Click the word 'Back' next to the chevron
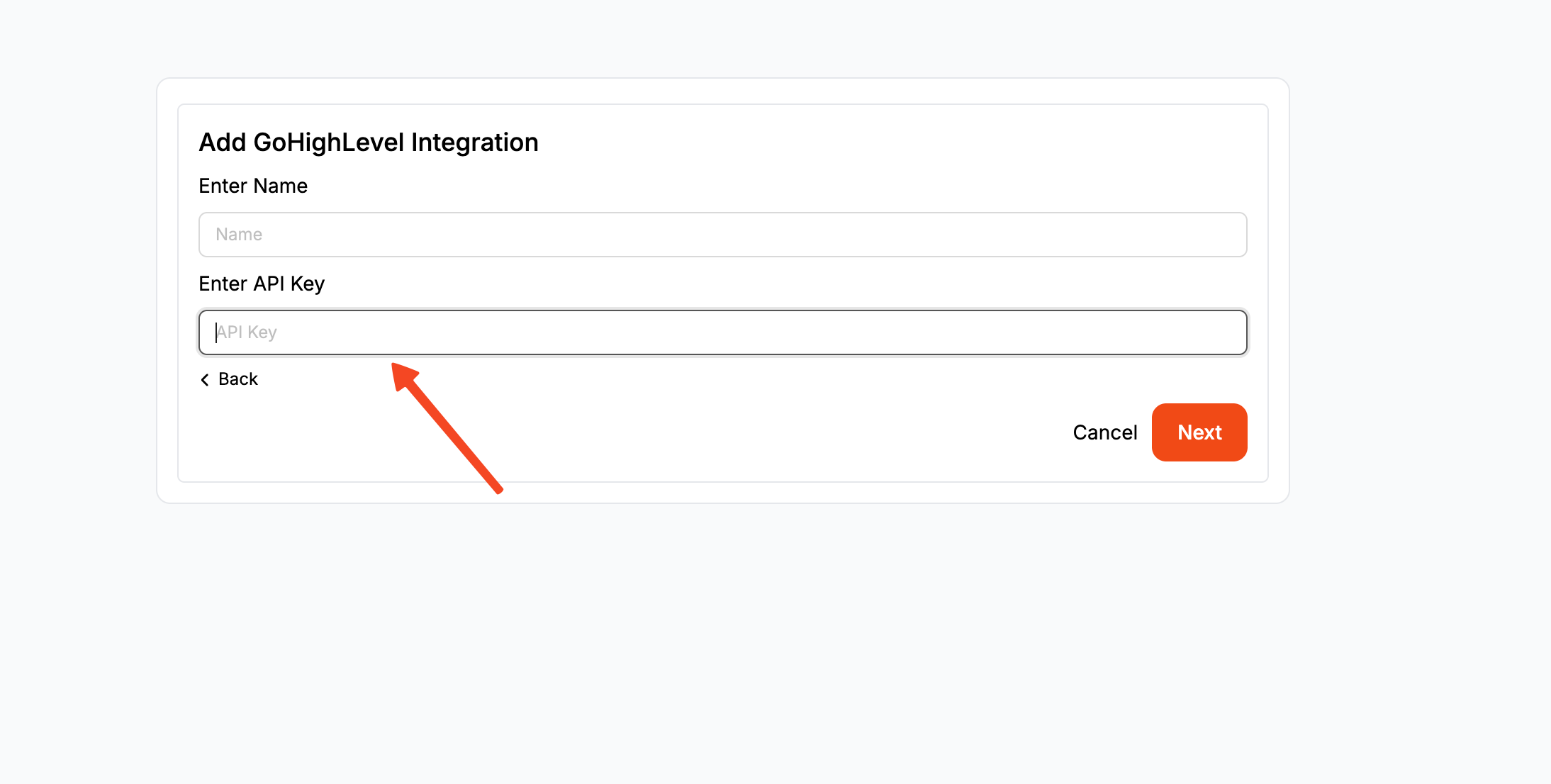The height and width of the screenshot is (784, 1551). 238,379
